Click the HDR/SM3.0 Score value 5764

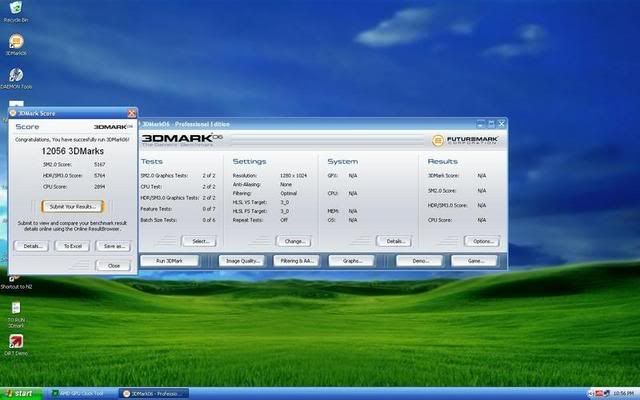pos(100,176)
